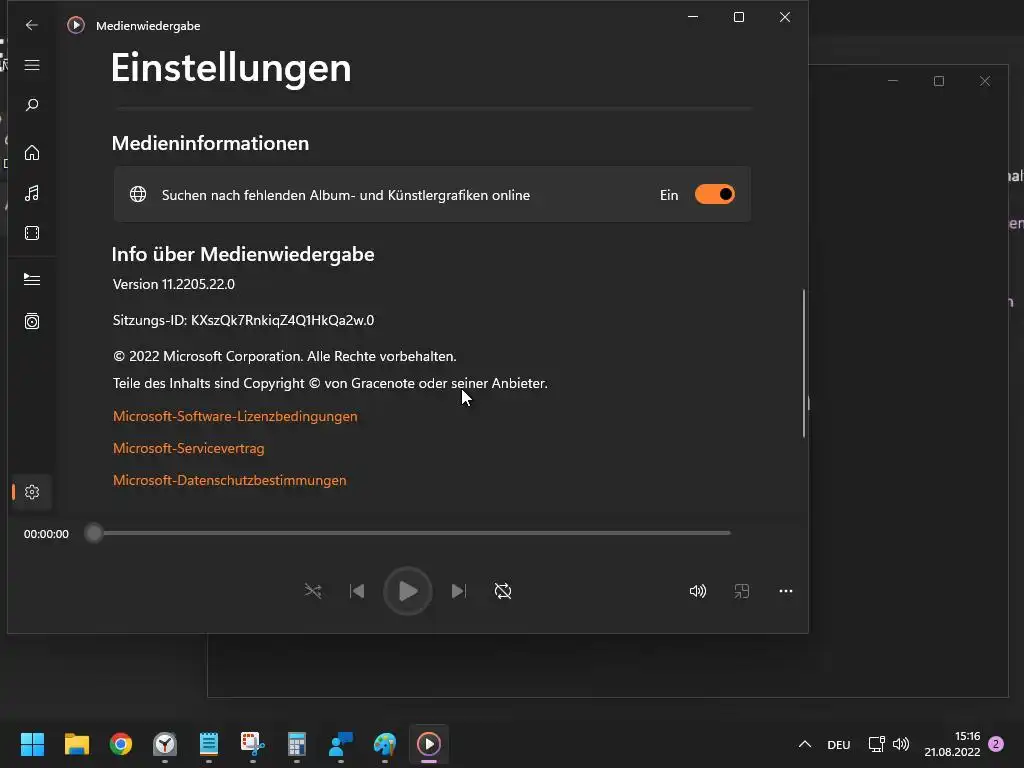Go back with the arrow icon
This screenshot has height=768, width=1024.
[31, 25]
